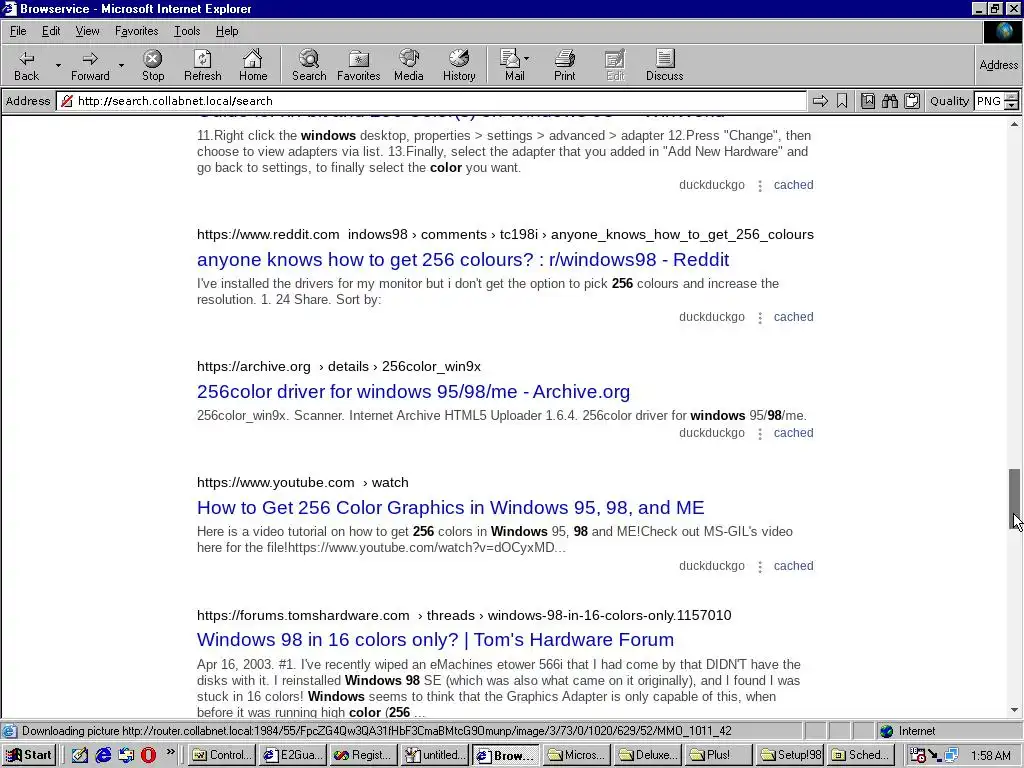
Task: Switch to the untitled... taskbar window
Action: click(x=434, y=755)
